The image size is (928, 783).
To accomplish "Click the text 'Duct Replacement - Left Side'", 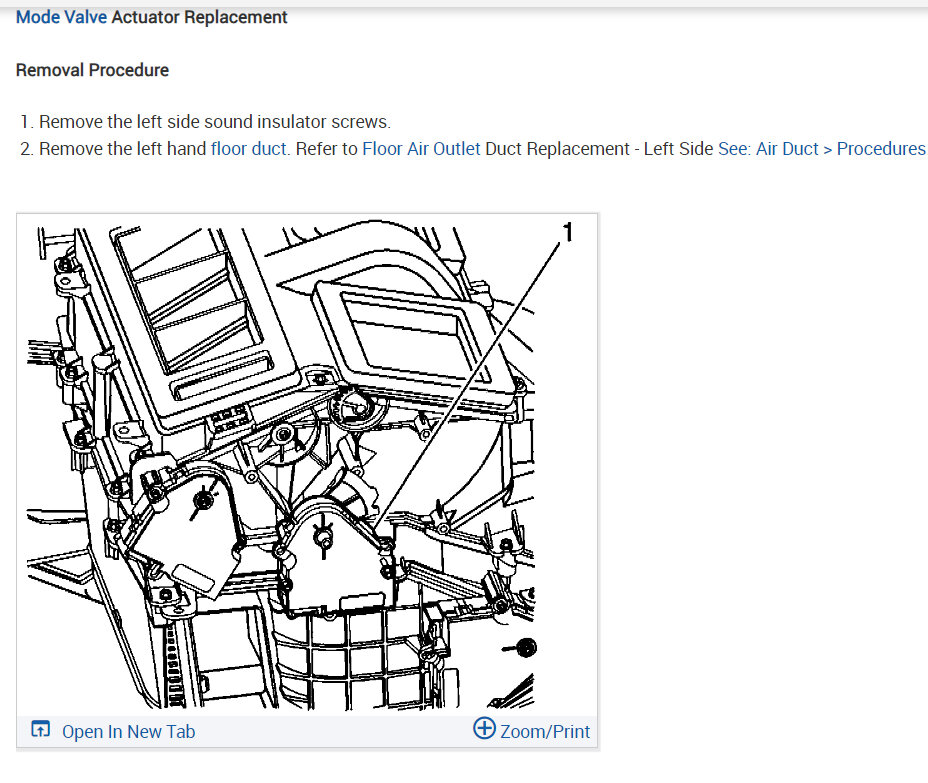I will click(599, 149).
